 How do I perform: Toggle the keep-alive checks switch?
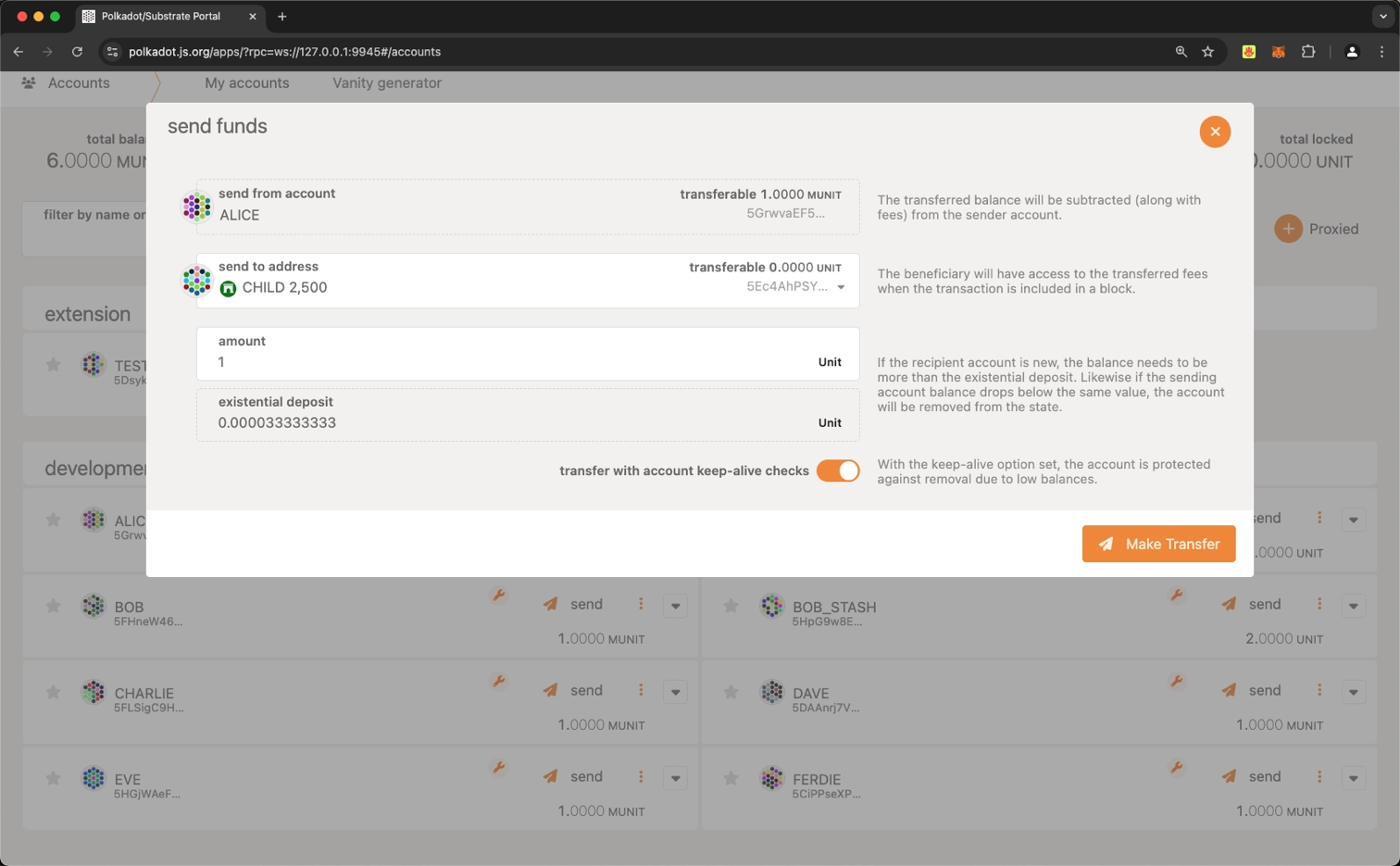point(838,471)
